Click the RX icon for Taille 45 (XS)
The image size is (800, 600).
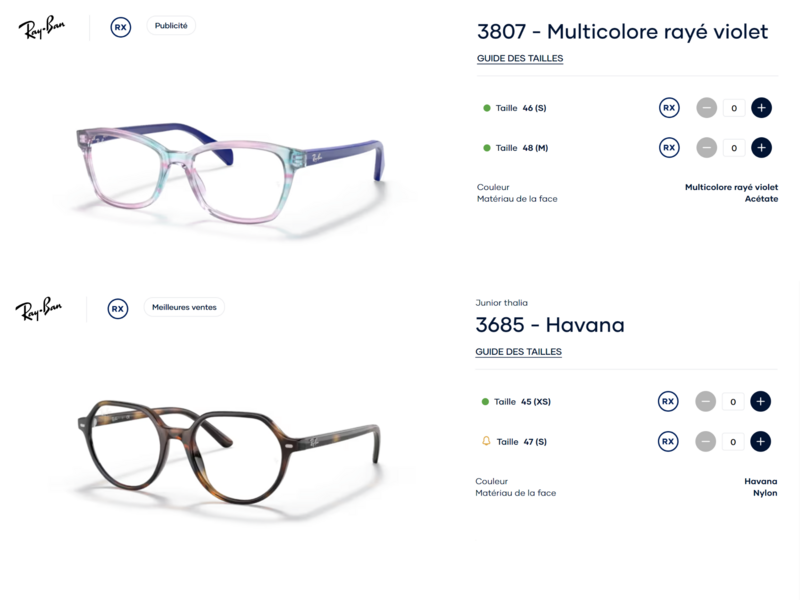[668, 402]
